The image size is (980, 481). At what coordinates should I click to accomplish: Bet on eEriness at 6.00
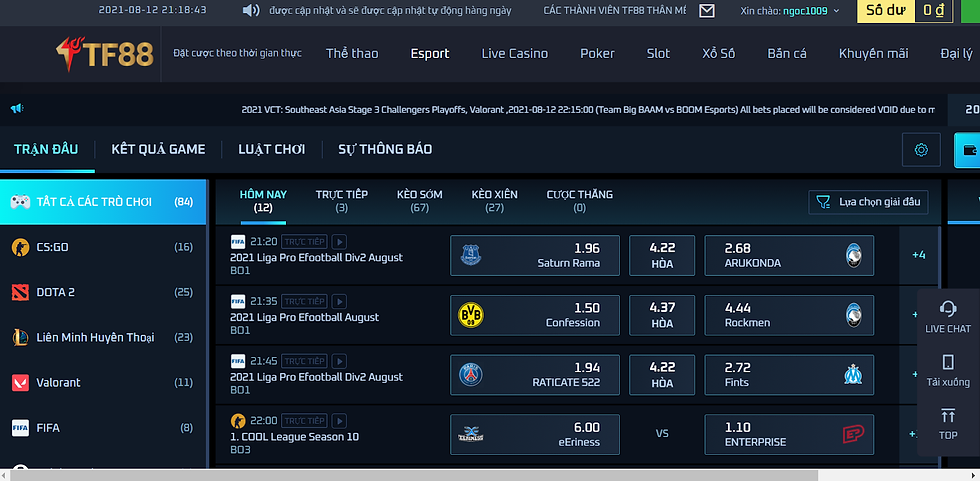tap(535, 435)
